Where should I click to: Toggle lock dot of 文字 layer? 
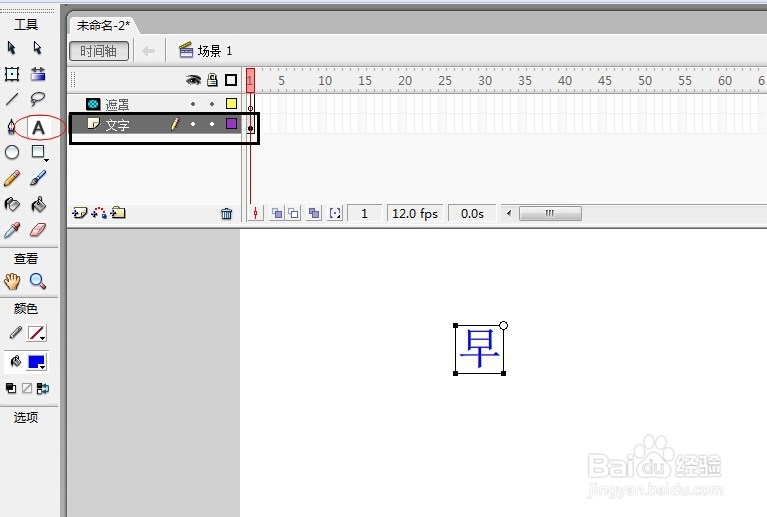pos(212,124)
